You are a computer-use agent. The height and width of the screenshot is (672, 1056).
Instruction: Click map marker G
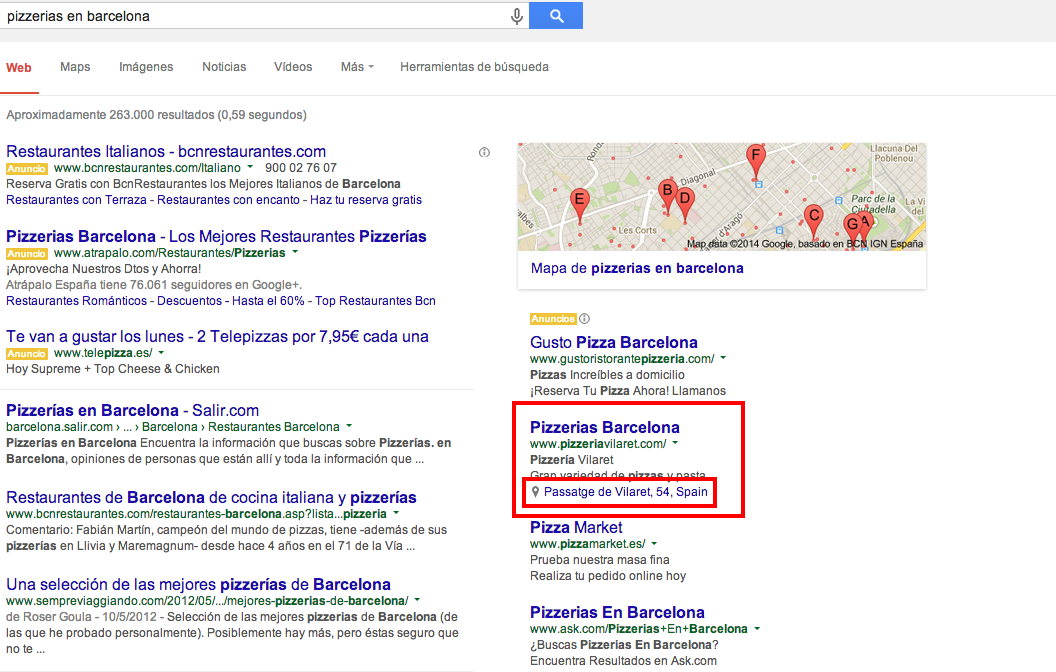[x=851, y=228]
